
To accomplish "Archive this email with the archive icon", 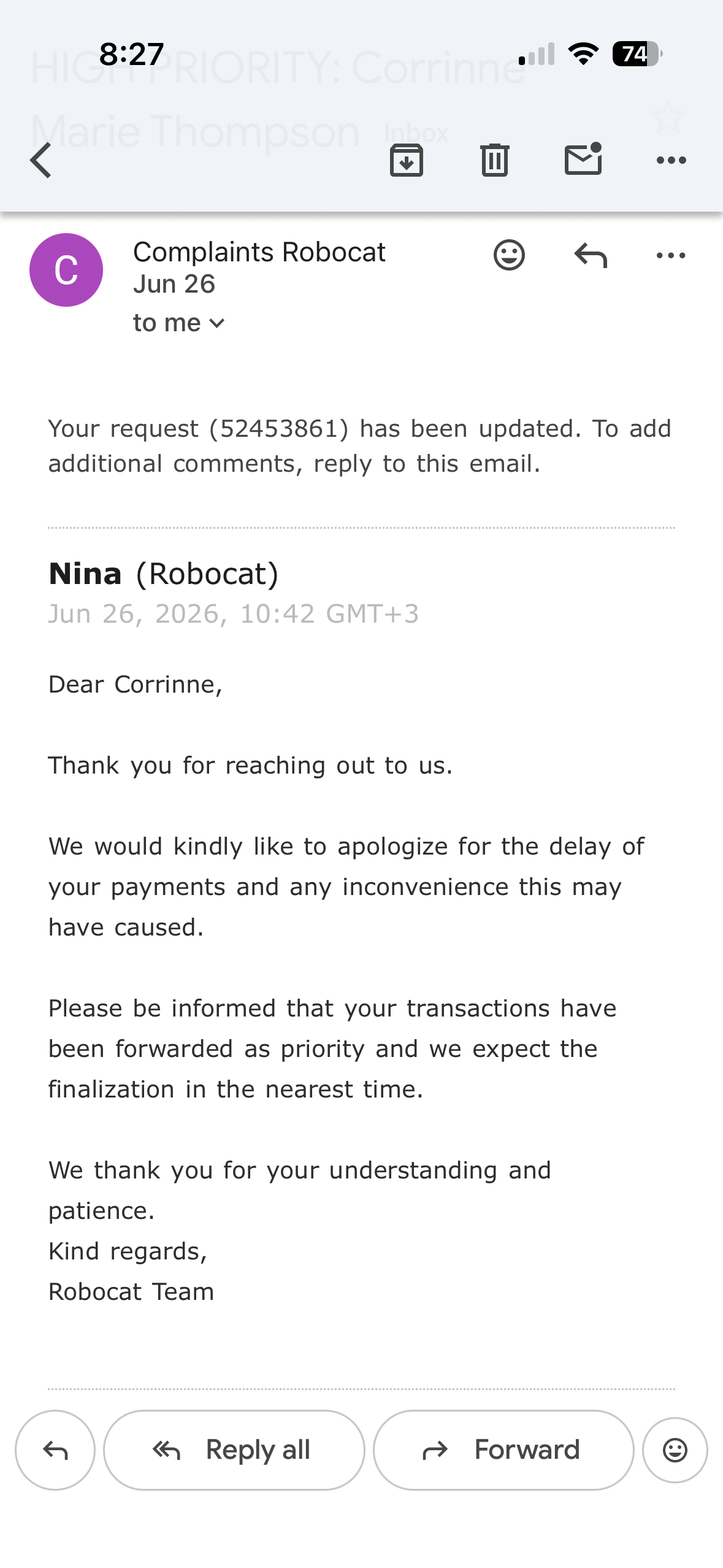I will pyautogui.click(x=407, y=160).
